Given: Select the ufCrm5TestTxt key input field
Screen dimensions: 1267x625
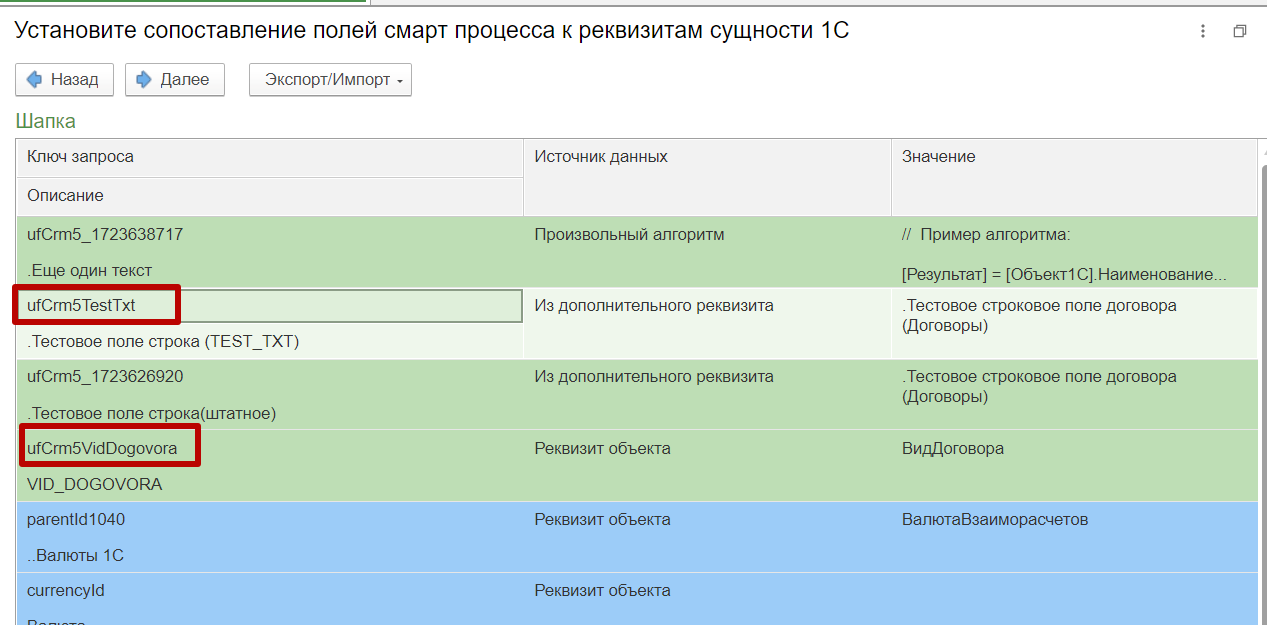Looking at the screenshot, I should (x=270, y=306).
